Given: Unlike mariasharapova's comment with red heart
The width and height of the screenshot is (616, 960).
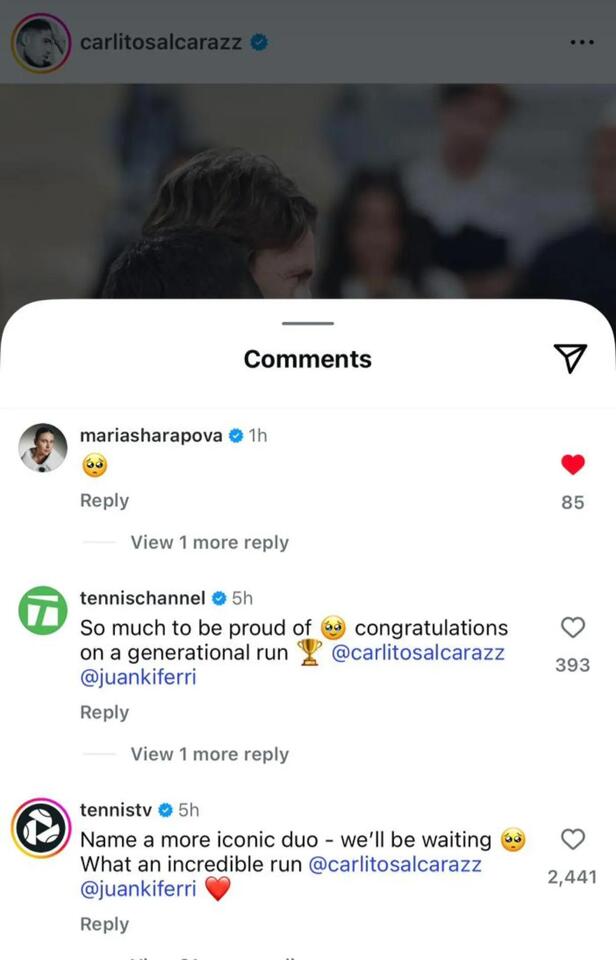Looking at the screenshot, I should 572,465.
